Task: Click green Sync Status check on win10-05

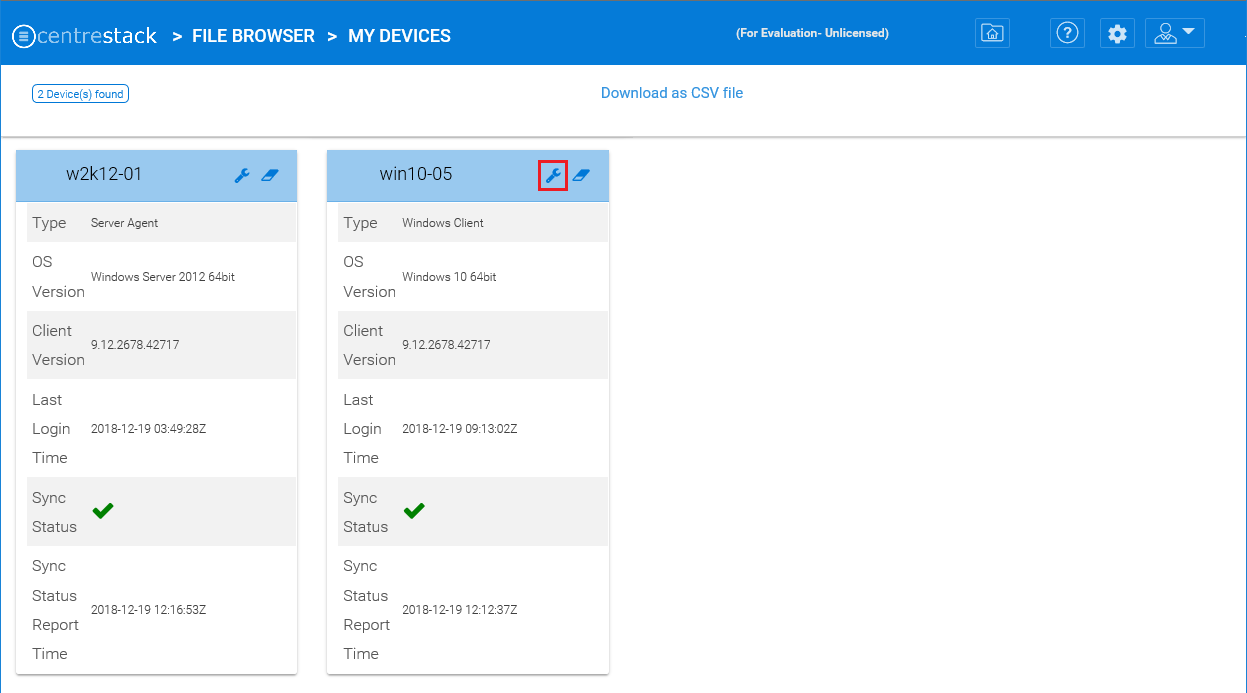Action: [414, 511]
